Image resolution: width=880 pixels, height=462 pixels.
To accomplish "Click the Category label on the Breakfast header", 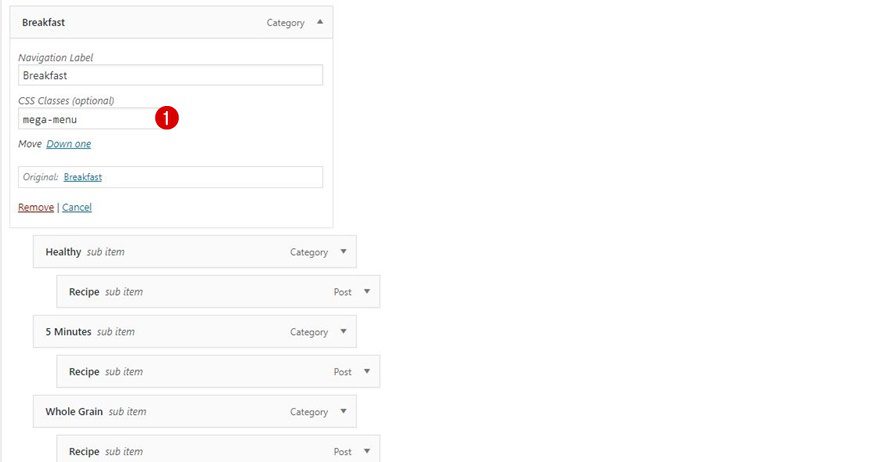I will pos(285,23).
